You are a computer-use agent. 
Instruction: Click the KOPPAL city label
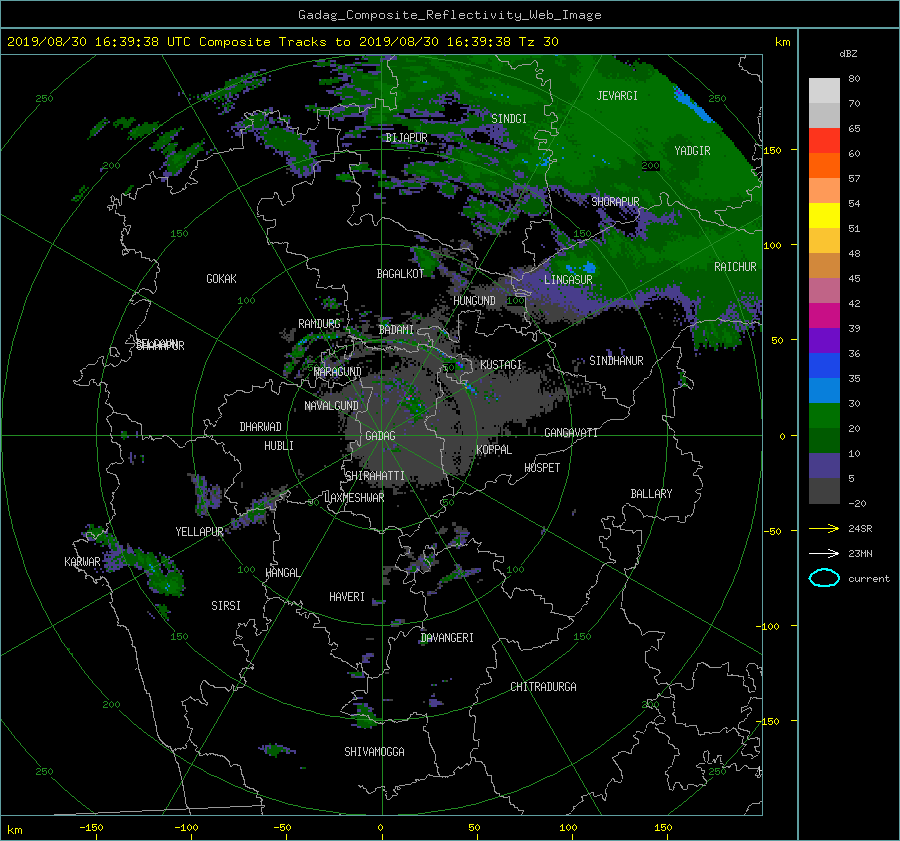point(494,450)
